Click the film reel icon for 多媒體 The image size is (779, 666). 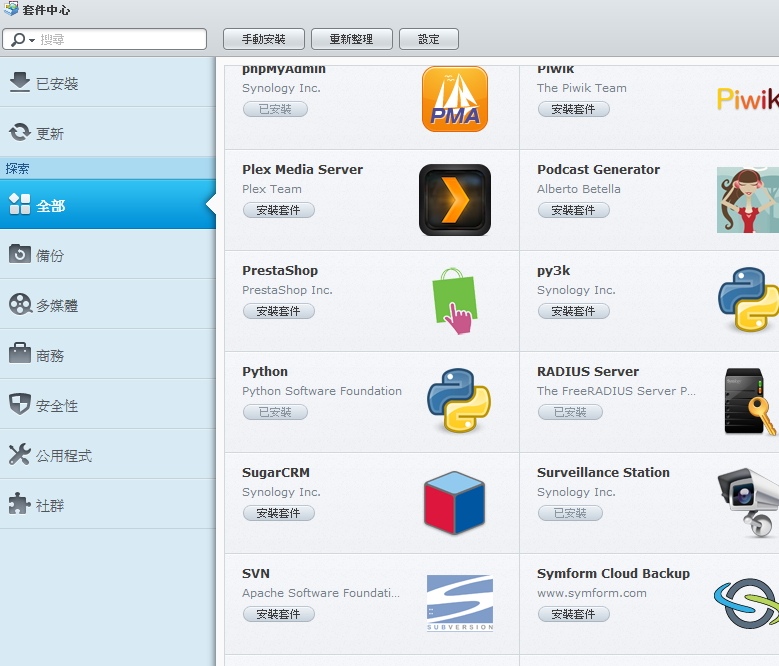click(x=20, y=304)
